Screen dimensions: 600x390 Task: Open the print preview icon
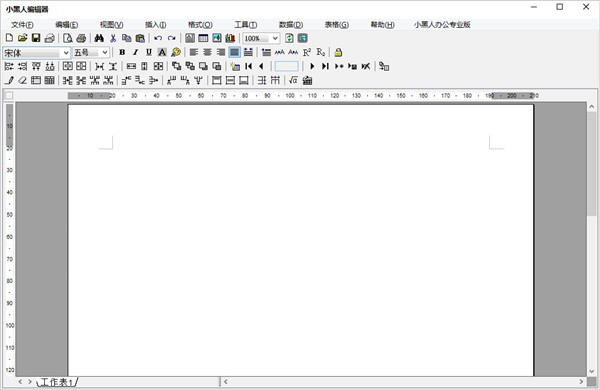[x=68, y=38]
